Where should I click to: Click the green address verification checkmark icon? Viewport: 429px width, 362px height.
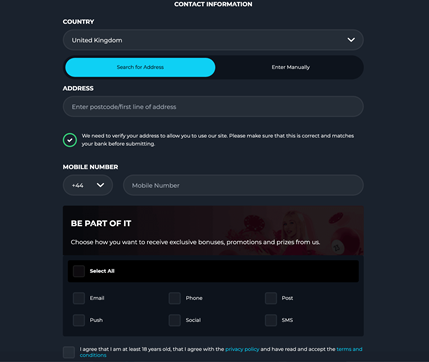click(70, 140)
